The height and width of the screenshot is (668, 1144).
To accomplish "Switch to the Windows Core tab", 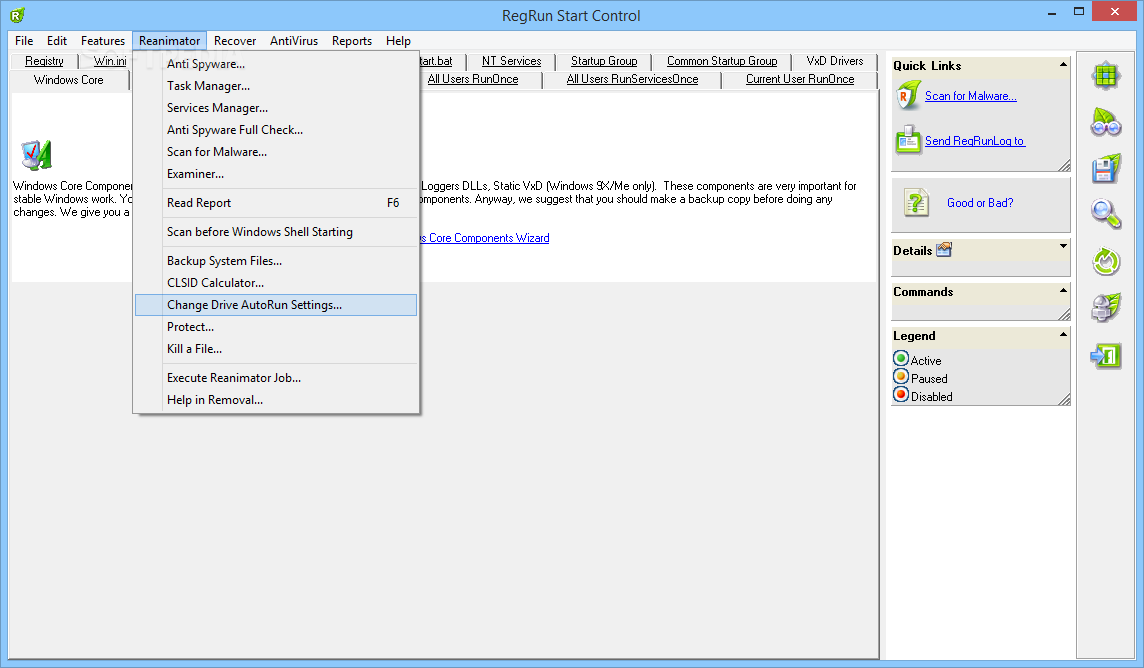I will tap(69, 80).
